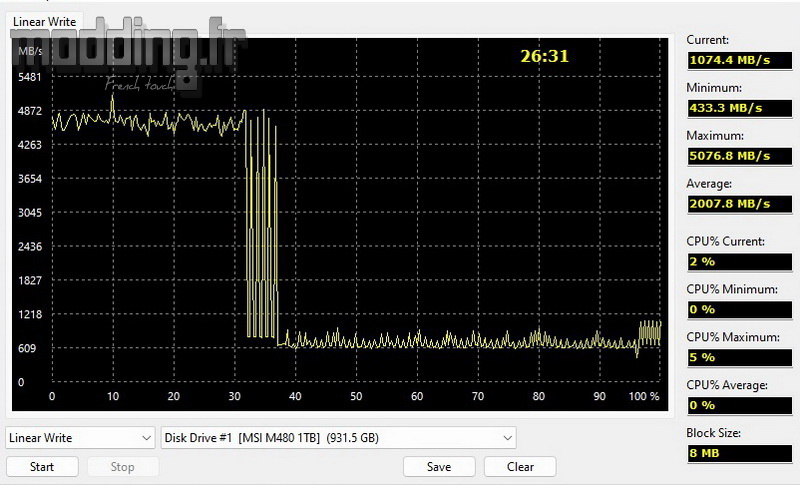Click the CPU% Maximum value 5 %
The image size is (800, 485).
(x=739, y=358)
